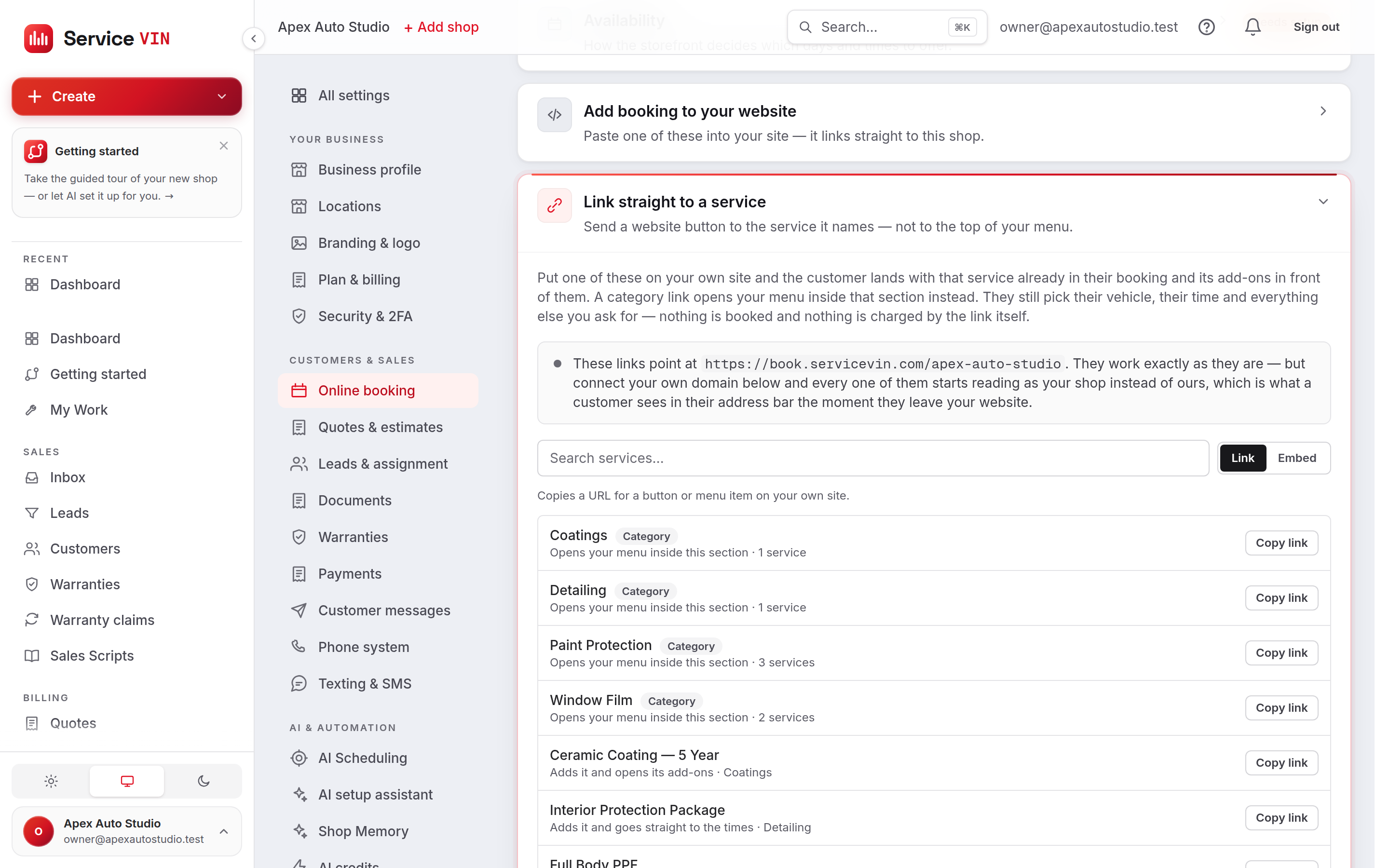The width and height of the screenshot is (1389, 868).
Task: Select the Link mode toggle
Action: [x=1243, y=458]
